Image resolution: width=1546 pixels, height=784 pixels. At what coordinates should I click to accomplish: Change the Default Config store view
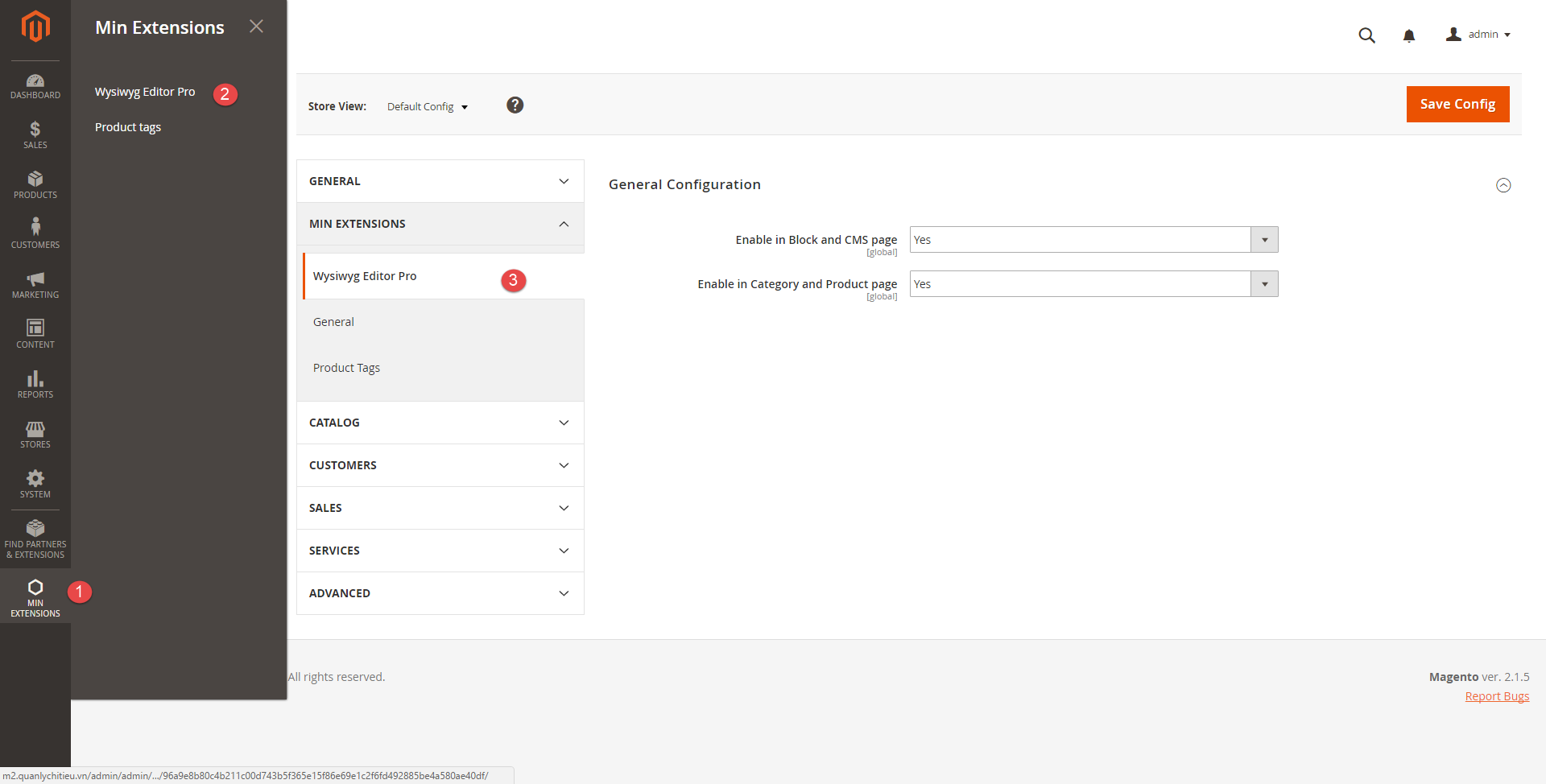click(428, 107)
